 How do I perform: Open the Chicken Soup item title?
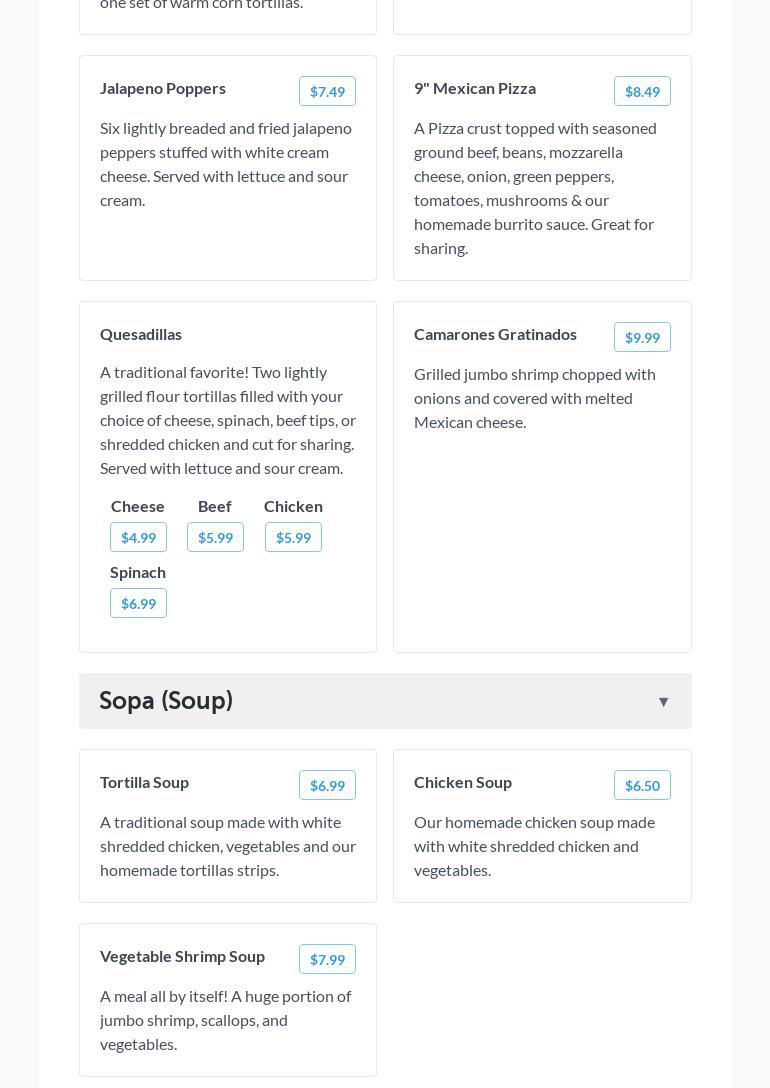pos(463,782)
